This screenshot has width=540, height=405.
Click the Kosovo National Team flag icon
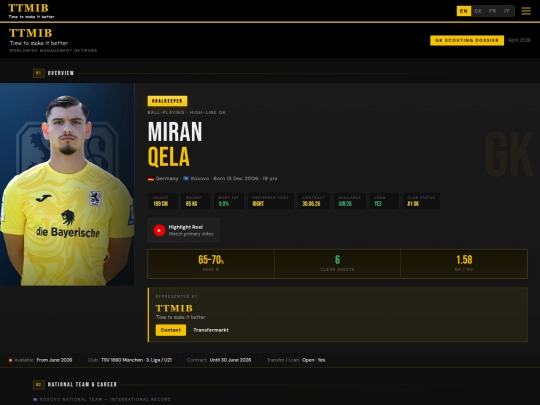click(x=35, y=399)
